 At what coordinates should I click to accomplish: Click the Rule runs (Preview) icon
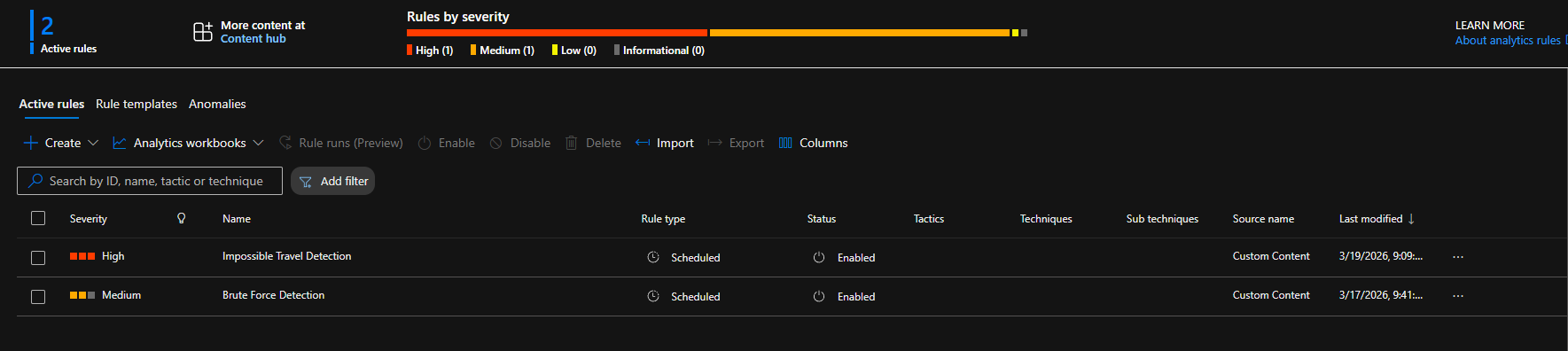pyautogui.click(x=285, y=143)
